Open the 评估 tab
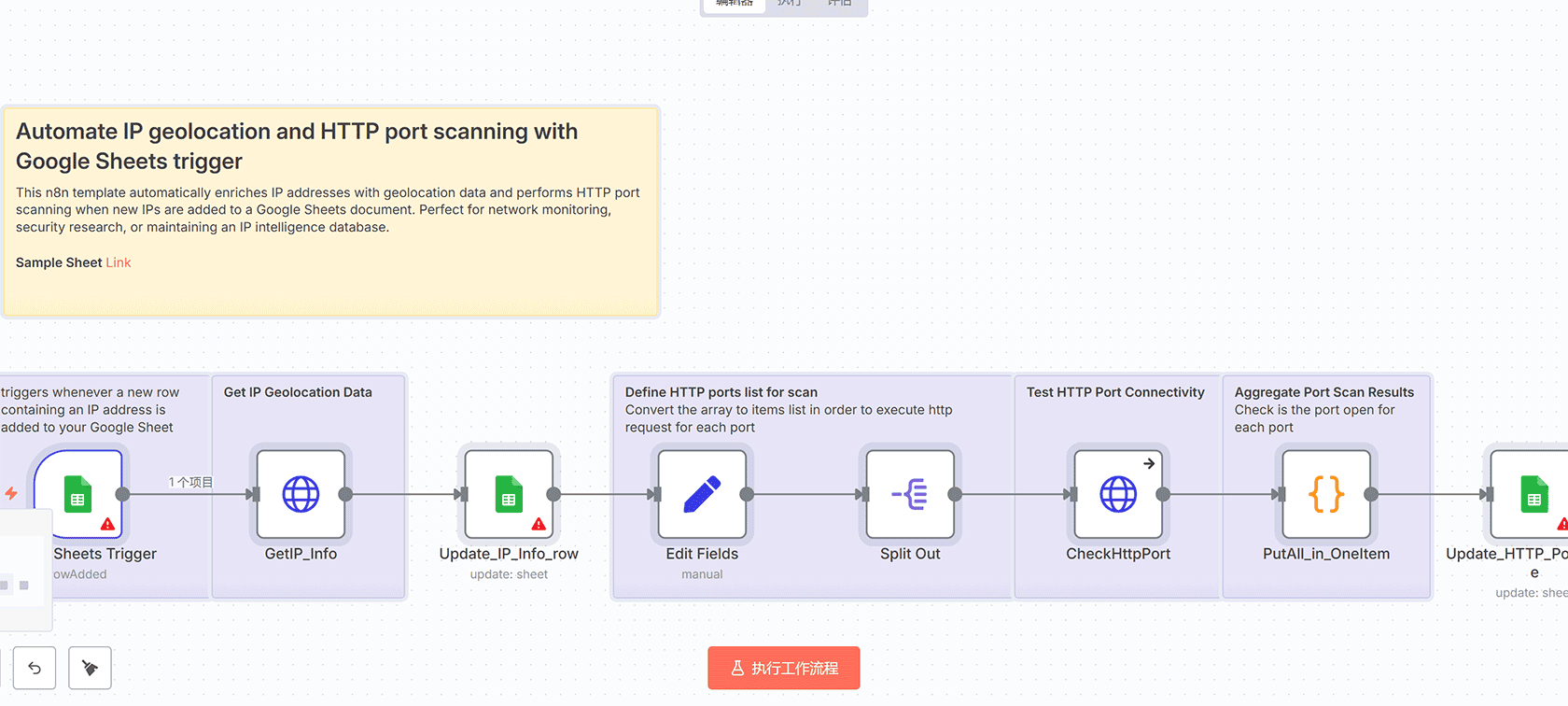This screenshot has height=706, width=1568. [840, 4]
